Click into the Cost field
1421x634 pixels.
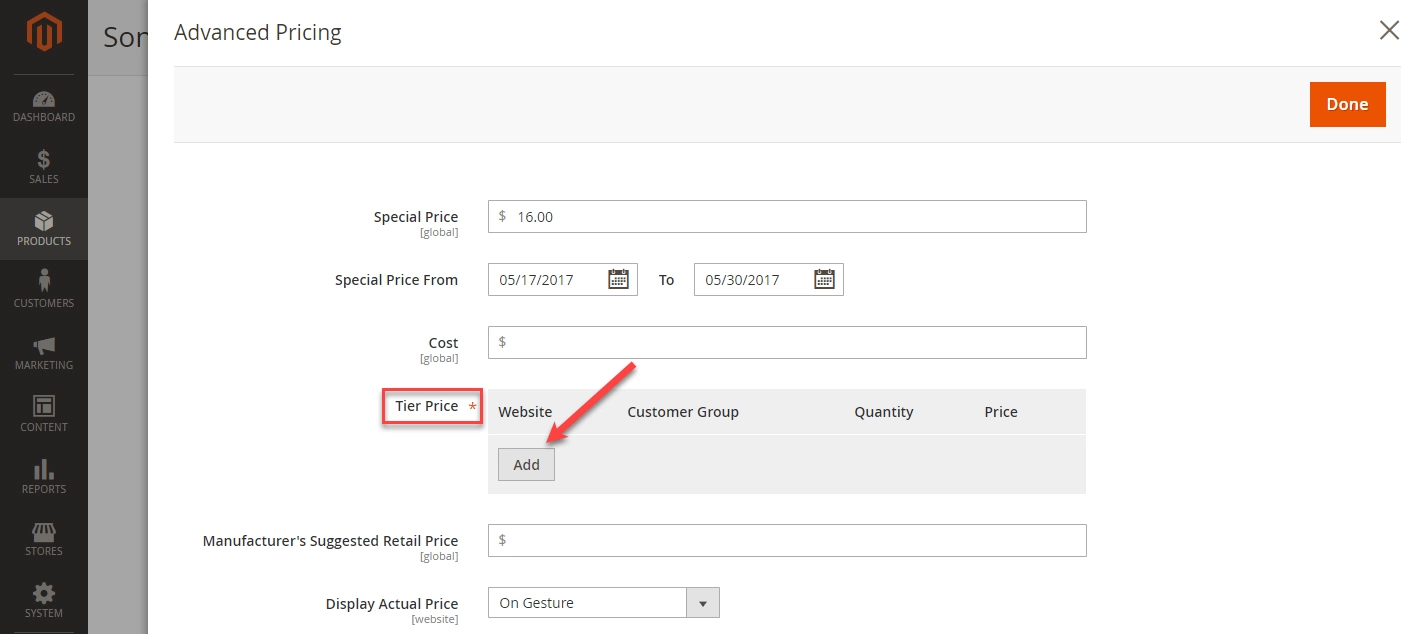point(787,342)
